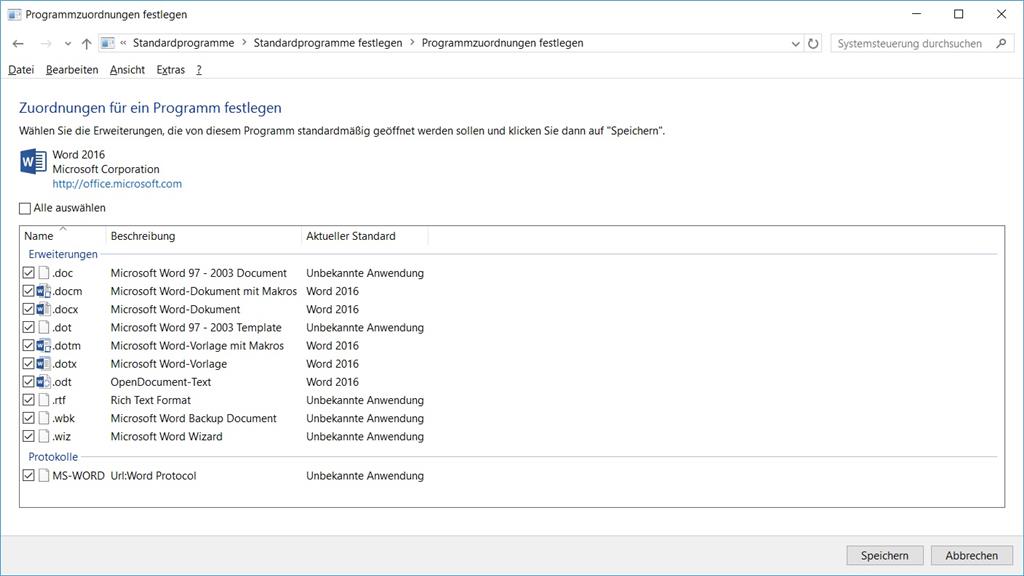The width and height of the screenshot is (1024, 576).
Task: Uncheck the .docx extension checkbox
Action: point(28,310)
